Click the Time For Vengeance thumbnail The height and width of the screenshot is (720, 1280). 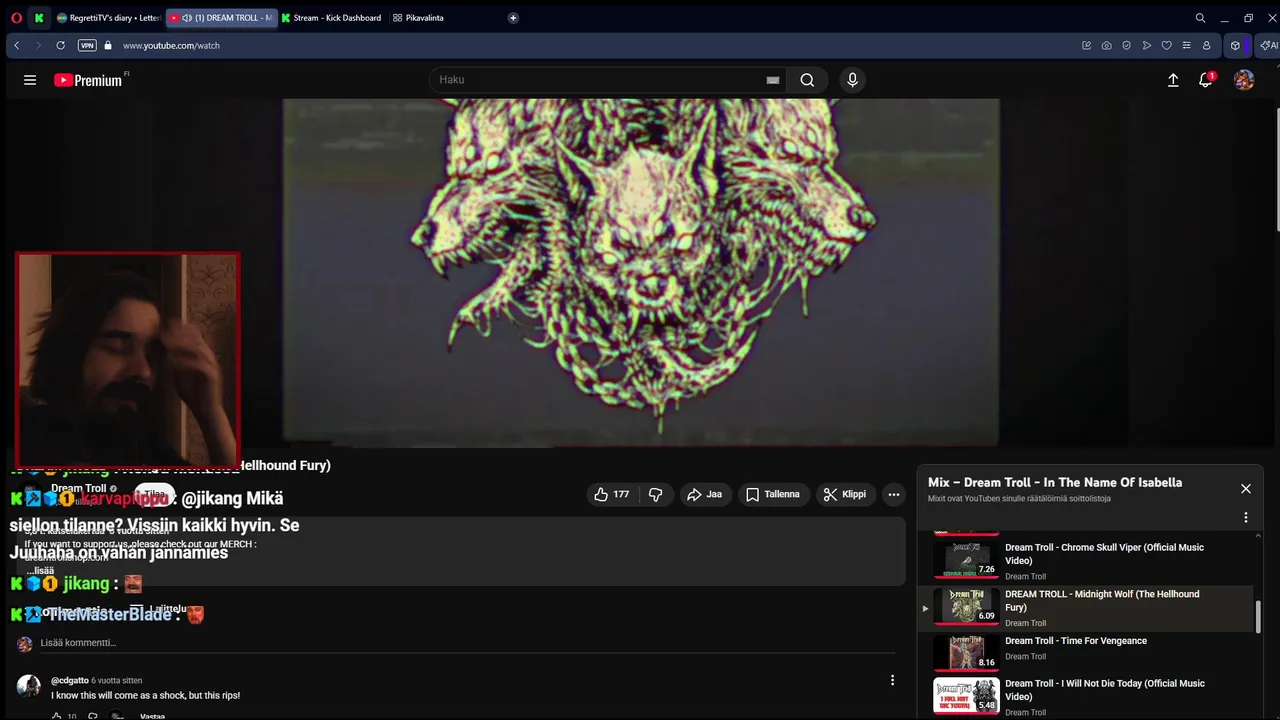pyautogui.click(x=966, y=652)
